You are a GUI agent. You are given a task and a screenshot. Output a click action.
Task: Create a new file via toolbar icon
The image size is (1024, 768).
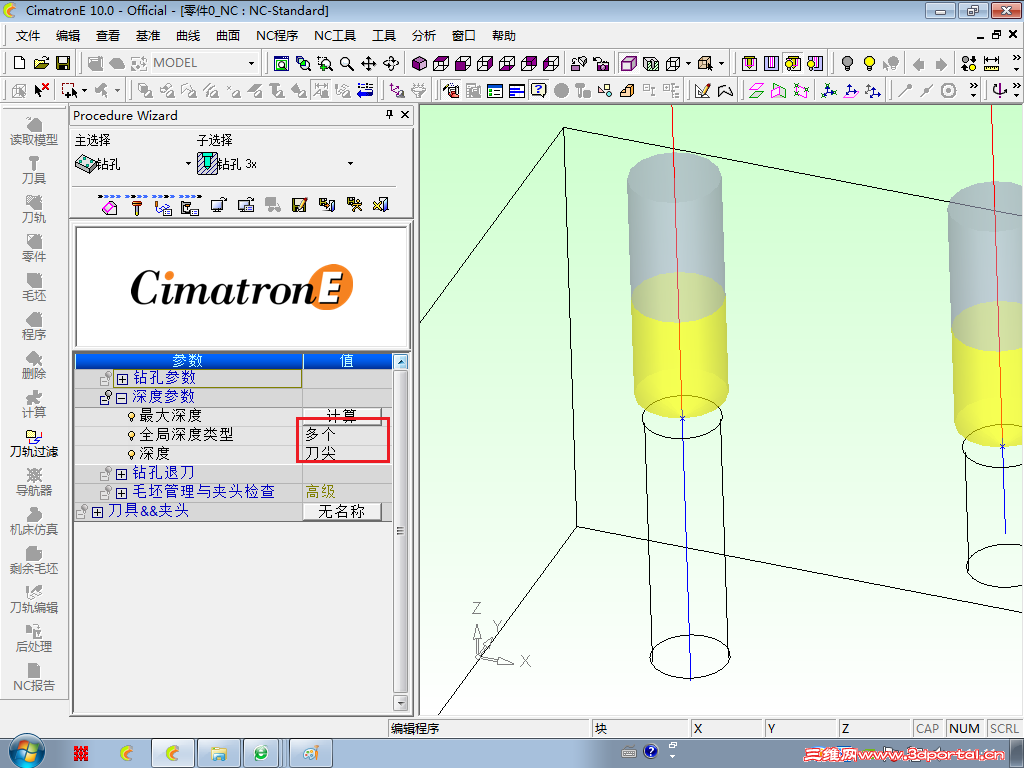(20, 63)
